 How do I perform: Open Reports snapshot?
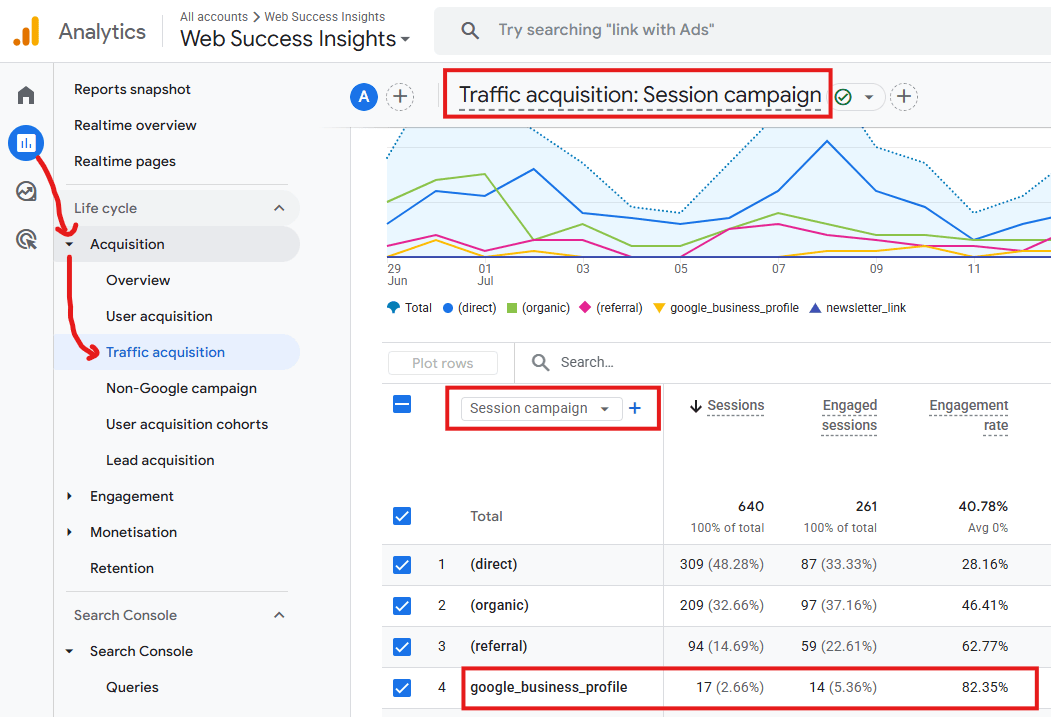132,89
